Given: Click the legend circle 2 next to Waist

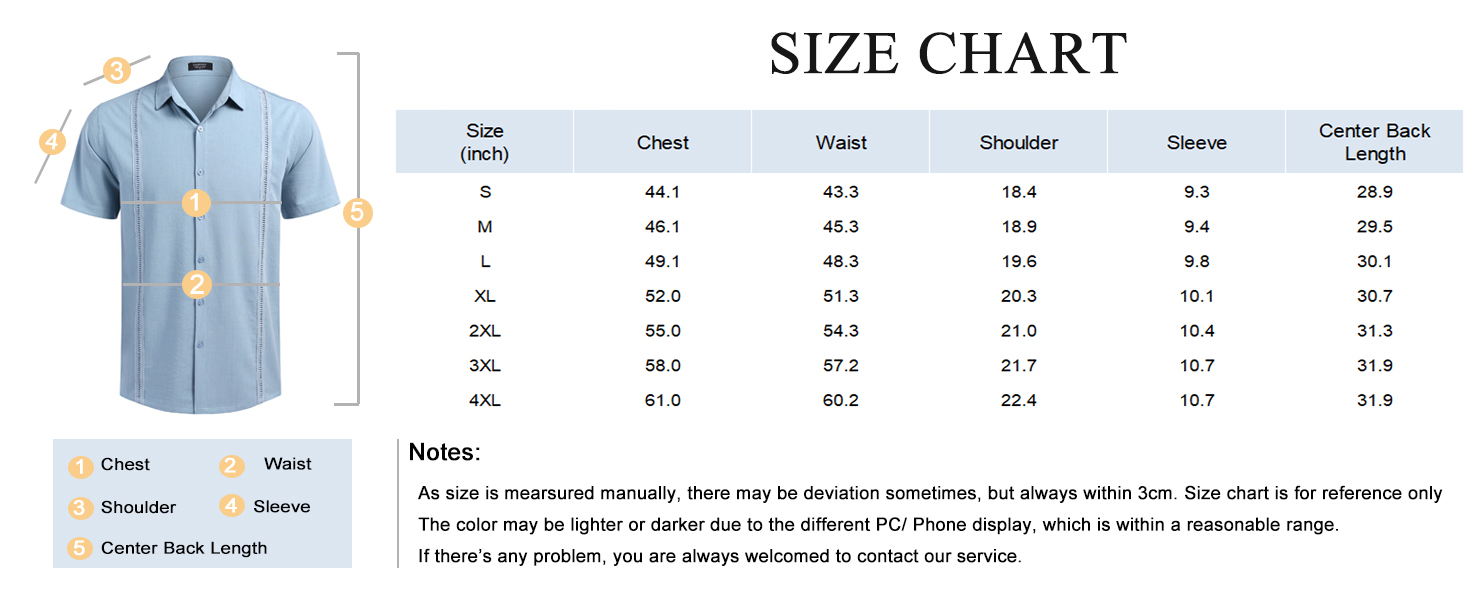Looking at the screenshot, I should click(232, 466).
